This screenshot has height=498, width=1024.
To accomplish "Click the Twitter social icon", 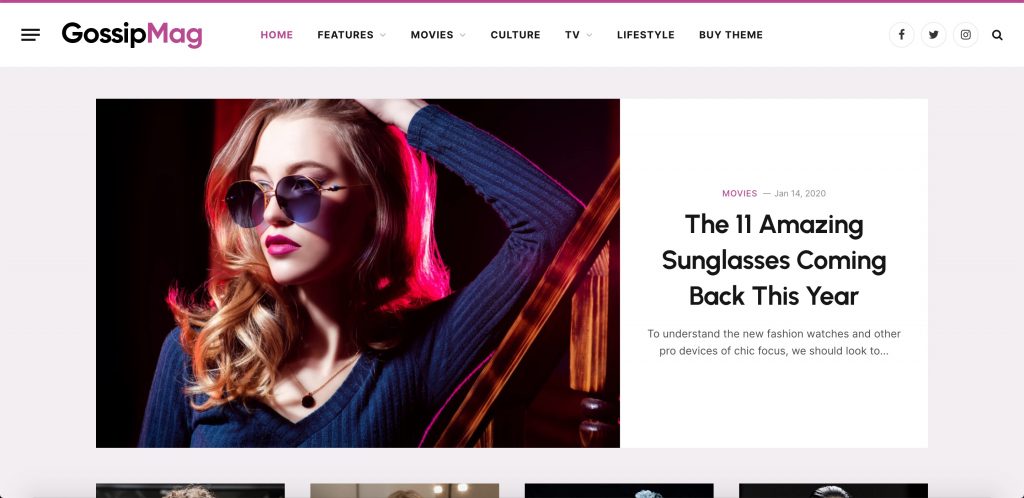I will point(933,35).
